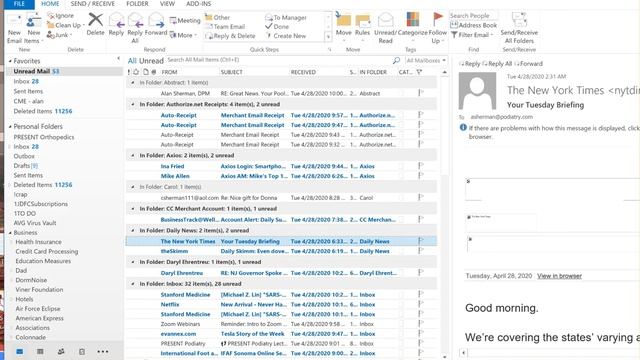Toggle category box for theSkimm message
The image size is (640, 360).
coord(402,251)
